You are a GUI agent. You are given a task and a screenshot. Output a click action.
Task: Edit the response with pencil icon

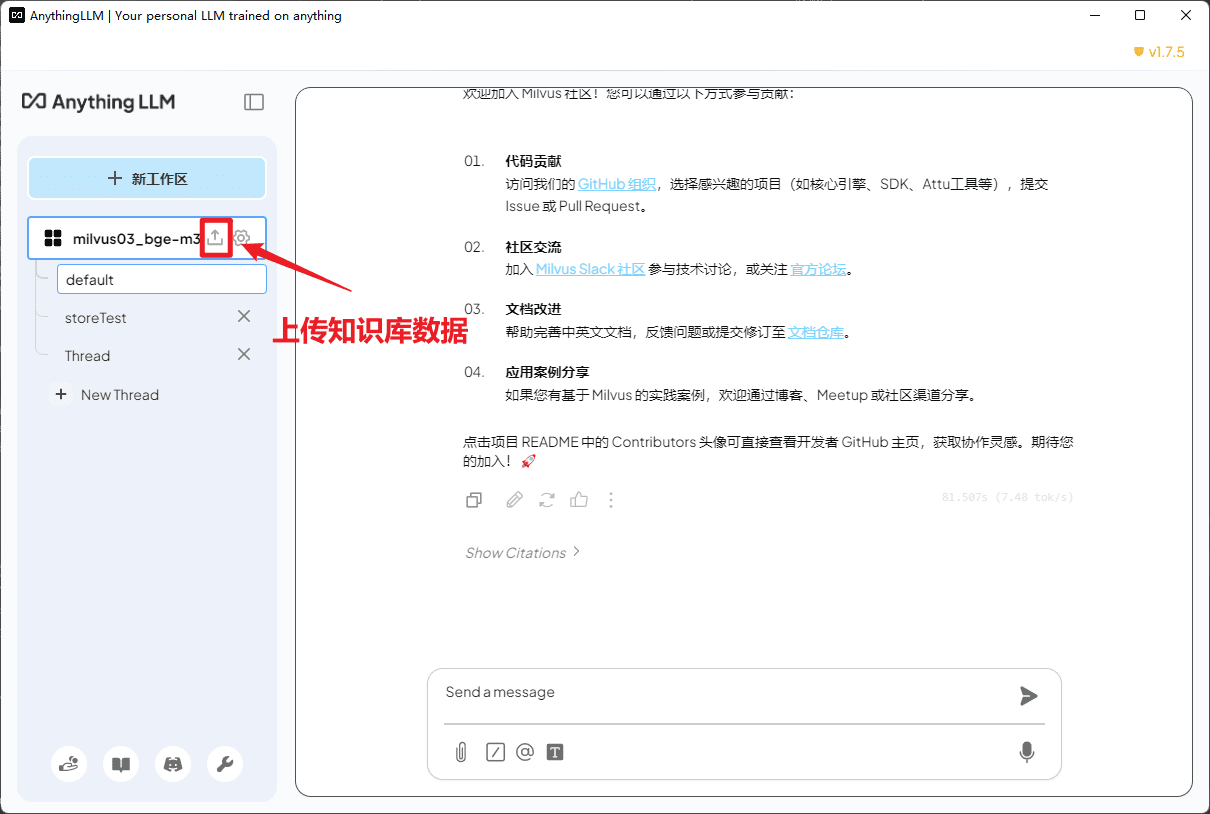pos(514,500)
